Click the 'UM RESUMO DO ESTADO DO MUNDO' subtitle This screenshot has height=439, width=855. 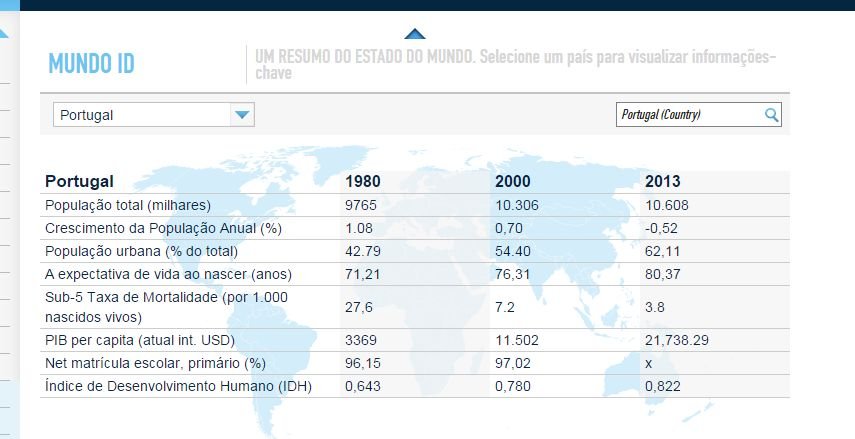[364, 56]
